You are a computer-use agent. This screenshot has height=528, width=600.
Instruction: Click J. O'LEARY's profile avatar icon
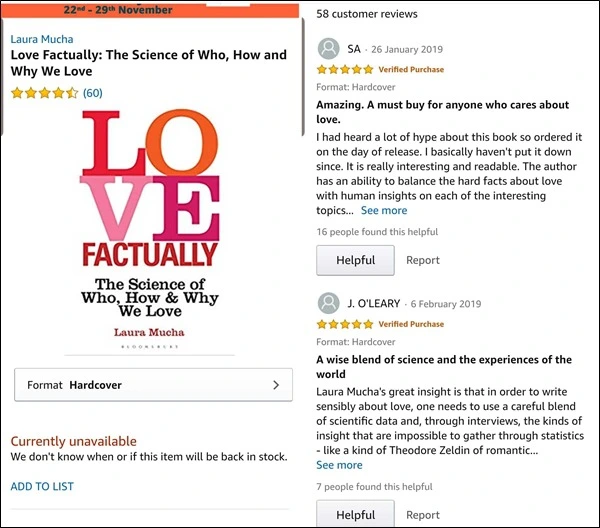click(x=327, y=303)
